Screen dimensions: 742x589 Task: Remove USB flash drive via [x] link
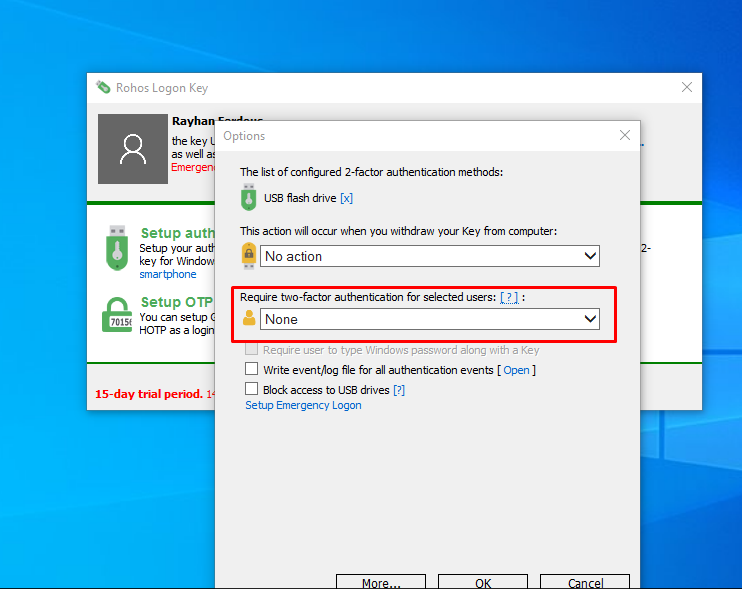(x=346, y=198)
